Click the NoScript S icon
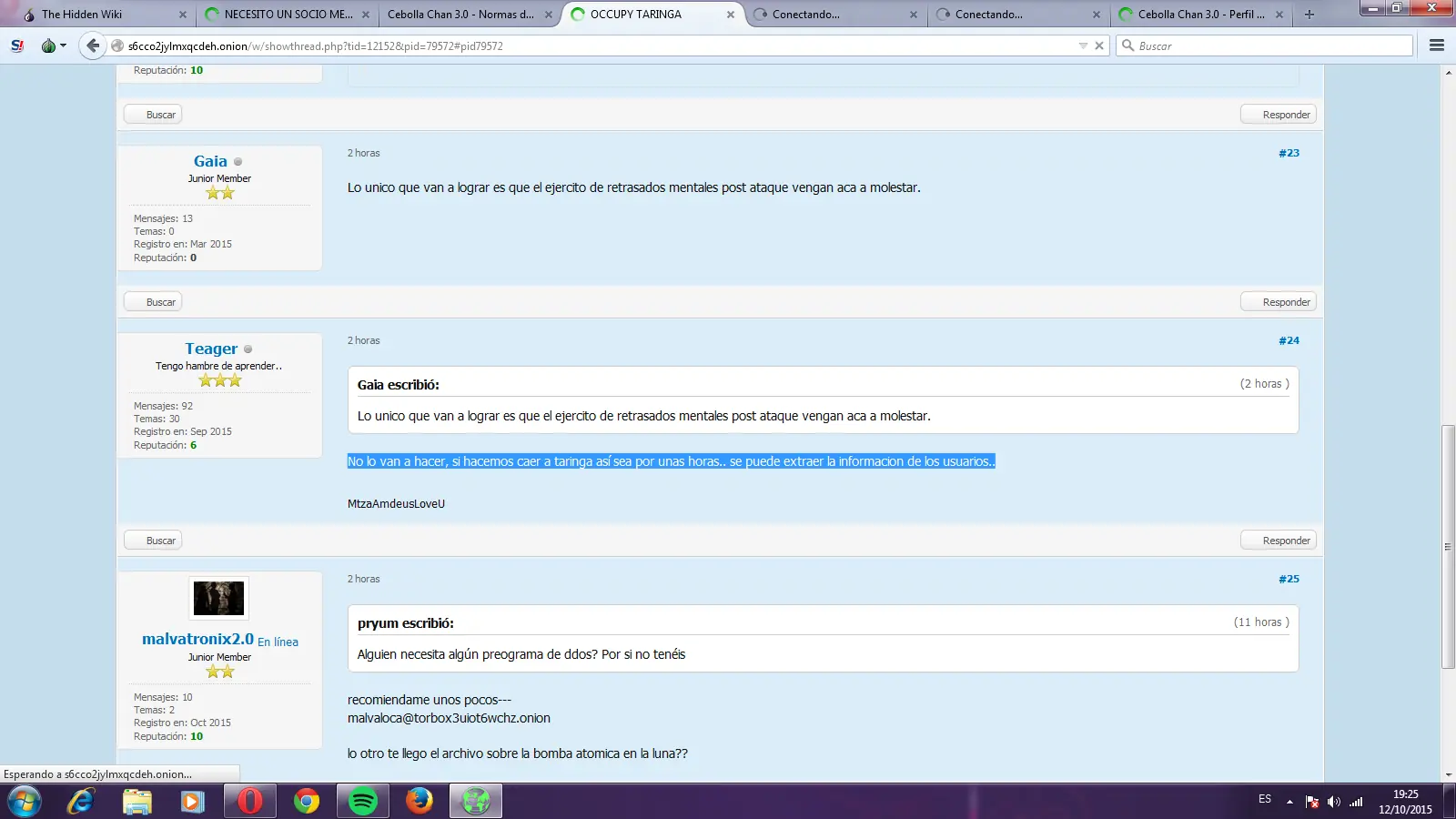This screenshot has height=819, width=1456. coord(17,45)
